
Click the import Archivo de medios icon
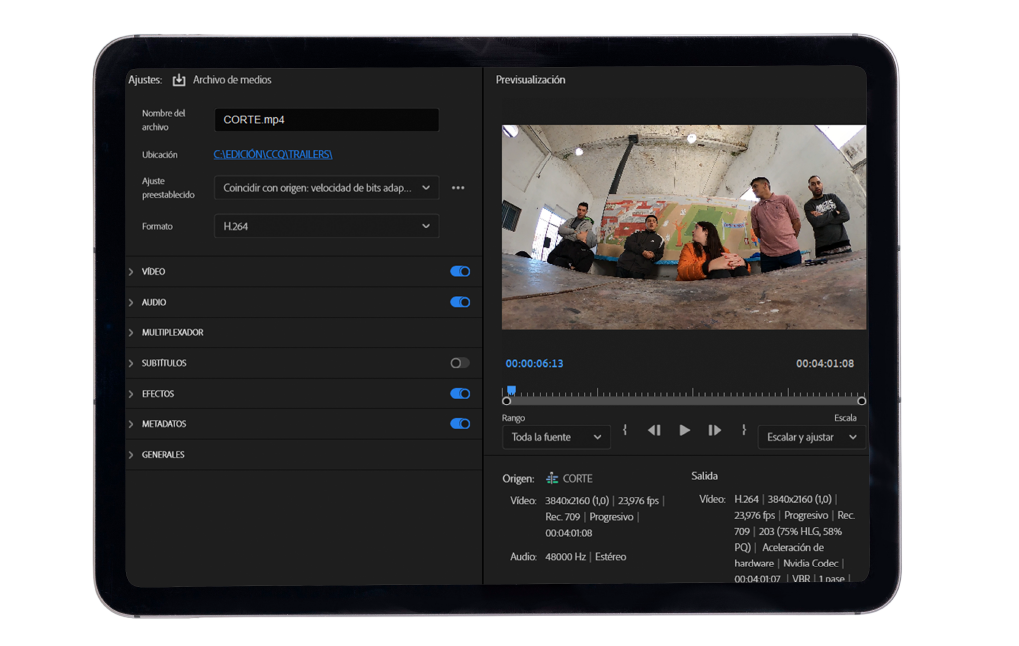179,80
